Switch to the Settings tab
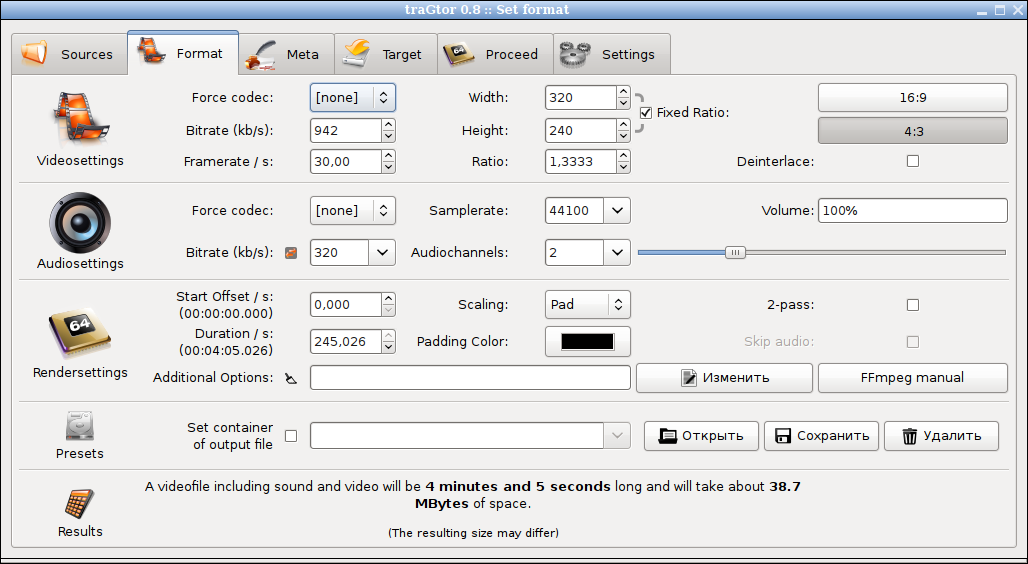 [x=612, y=54]
